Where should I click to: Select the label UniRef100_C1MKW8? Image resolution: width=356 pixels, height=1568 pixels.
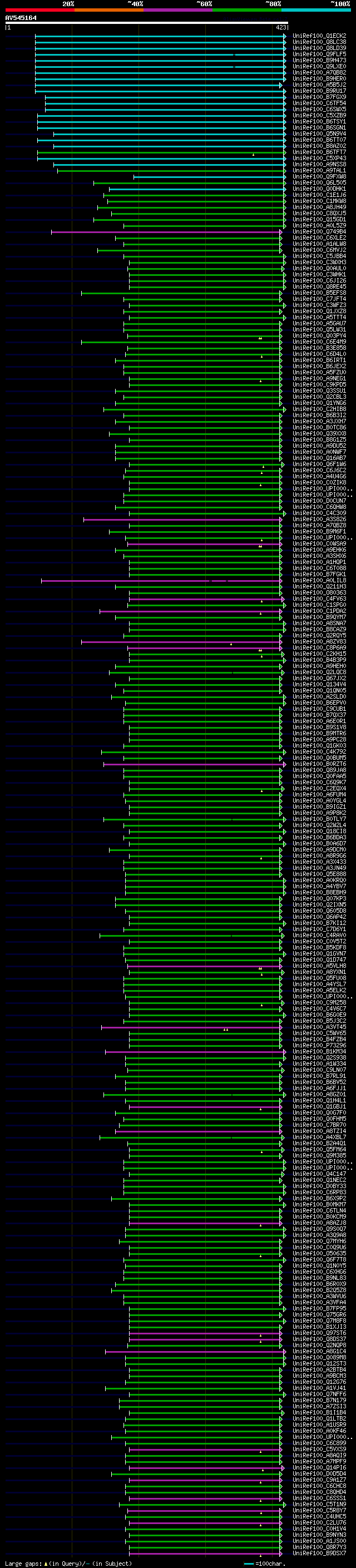pyautogui.click(x=319, y=201)
